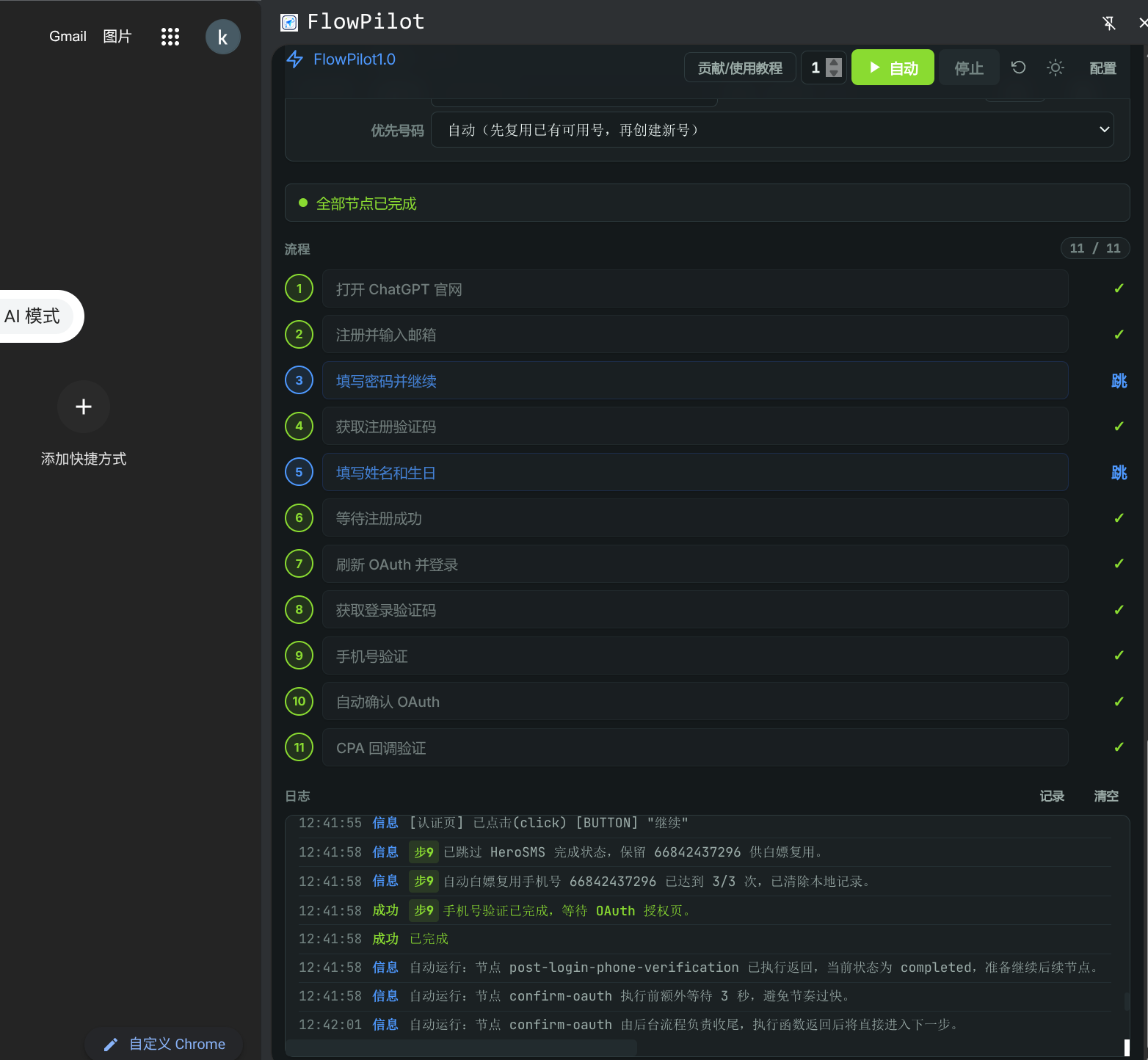1148x1060 pixels.
Task: Click the 自定义 Chrome button
Action: tap(164, 1044)
